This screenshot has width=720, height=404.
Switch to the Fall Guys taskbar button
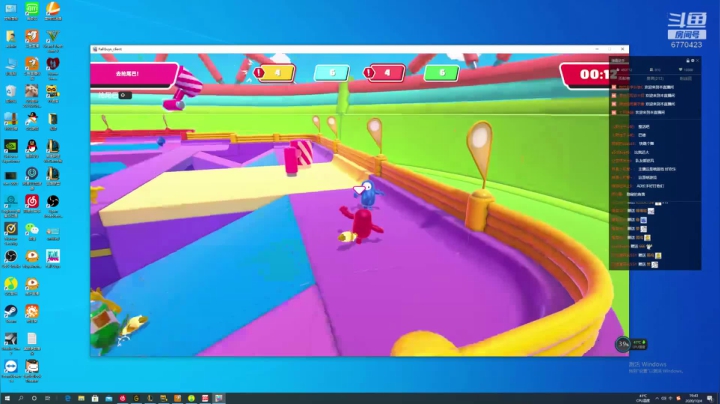point(219,398)
